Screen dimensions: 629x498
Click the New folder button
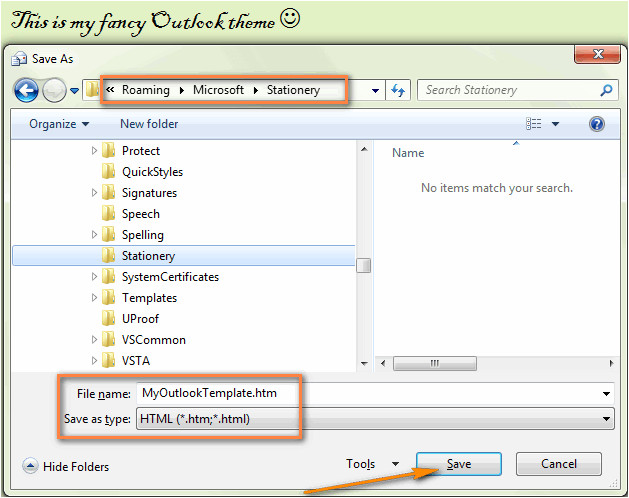pyautogui.click(x=149, y=124)
